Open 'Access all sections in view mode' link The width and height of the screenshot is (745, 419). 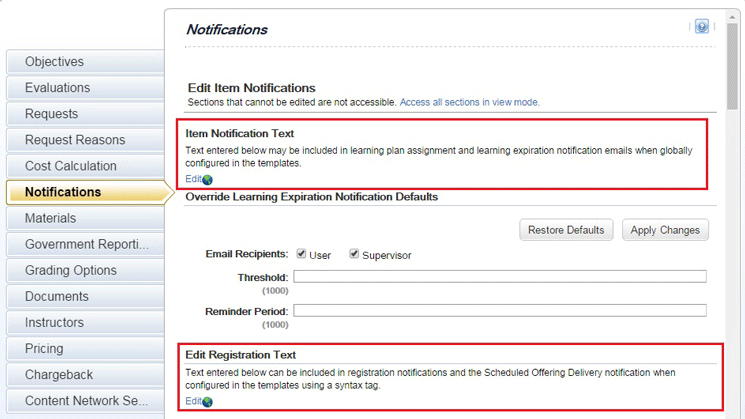[469, 102]
